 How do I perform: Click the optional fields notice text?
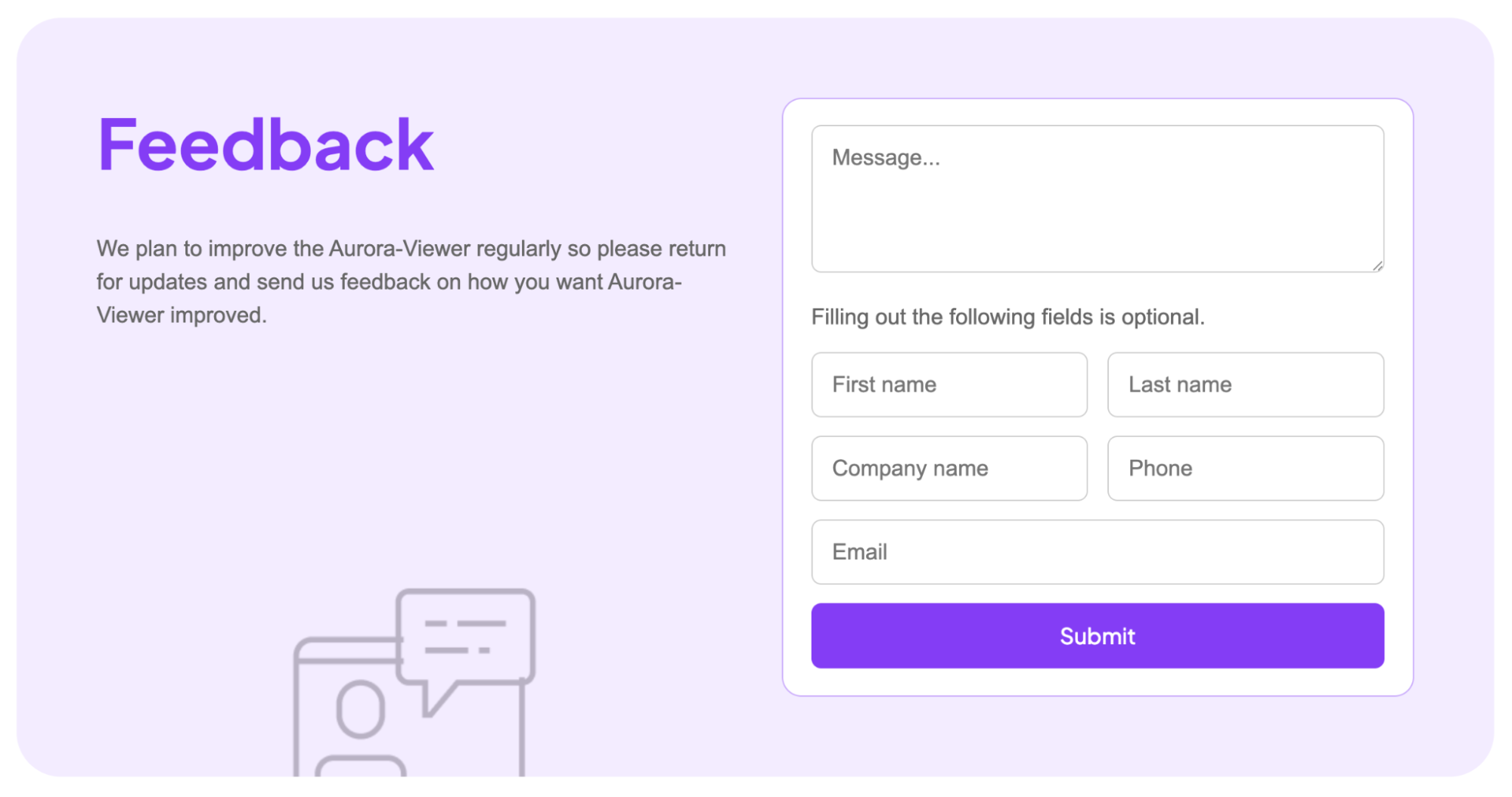coord(1007,317)
